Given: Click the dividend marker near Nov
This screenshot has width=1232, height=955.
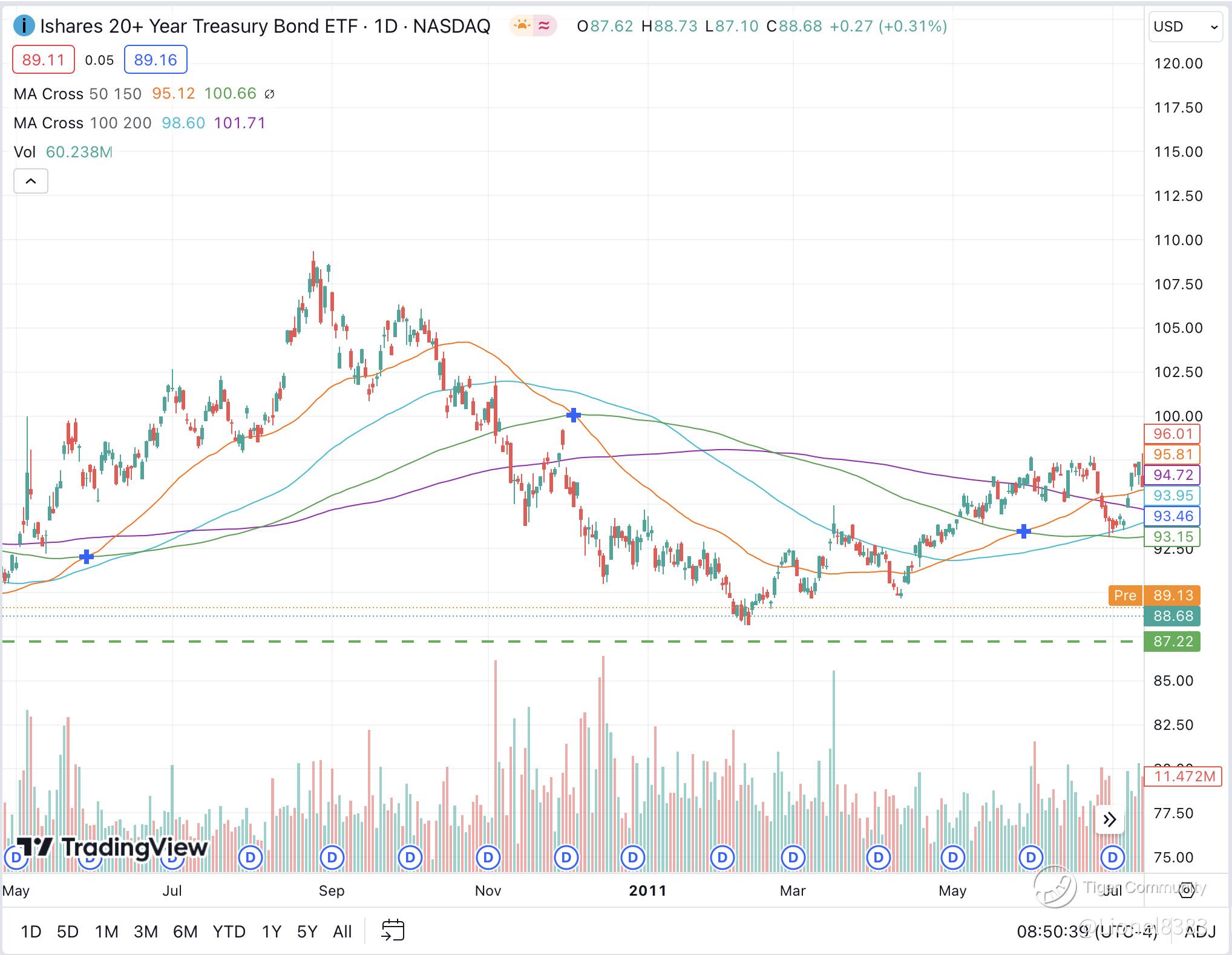Looking at the screenshot, I should tap(488, 858).
